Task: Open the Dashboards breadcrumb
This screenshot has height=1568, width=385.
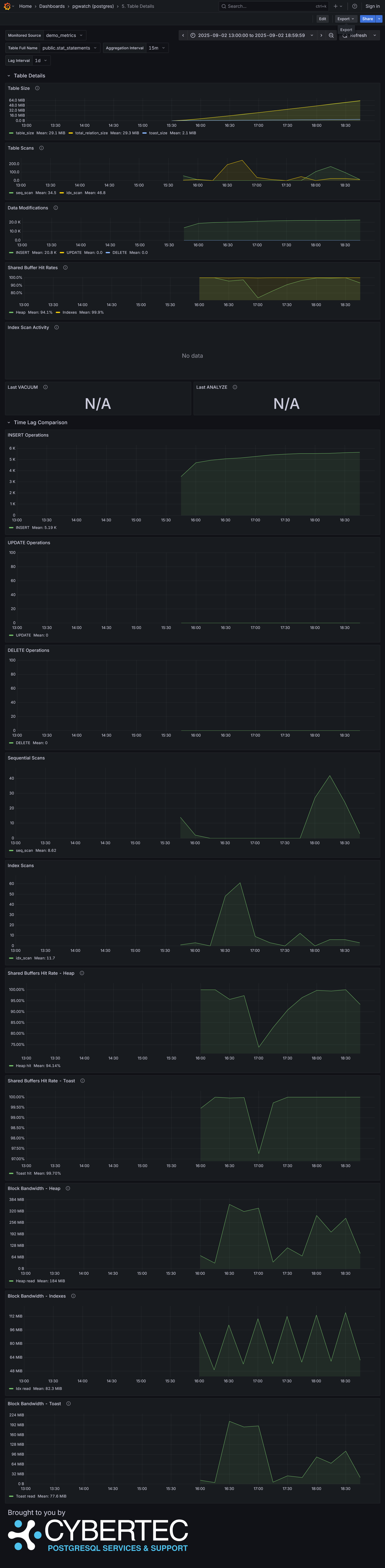Action: 52,6
